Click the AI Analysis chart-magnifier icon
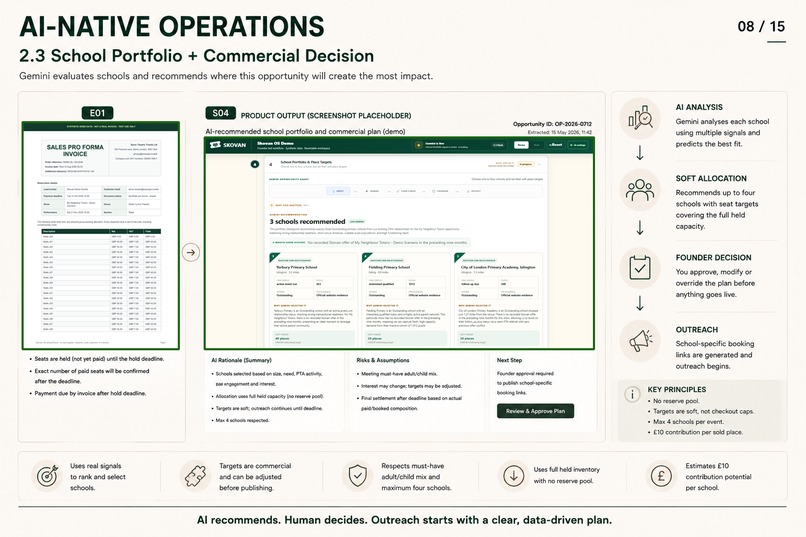 [640, 118]
